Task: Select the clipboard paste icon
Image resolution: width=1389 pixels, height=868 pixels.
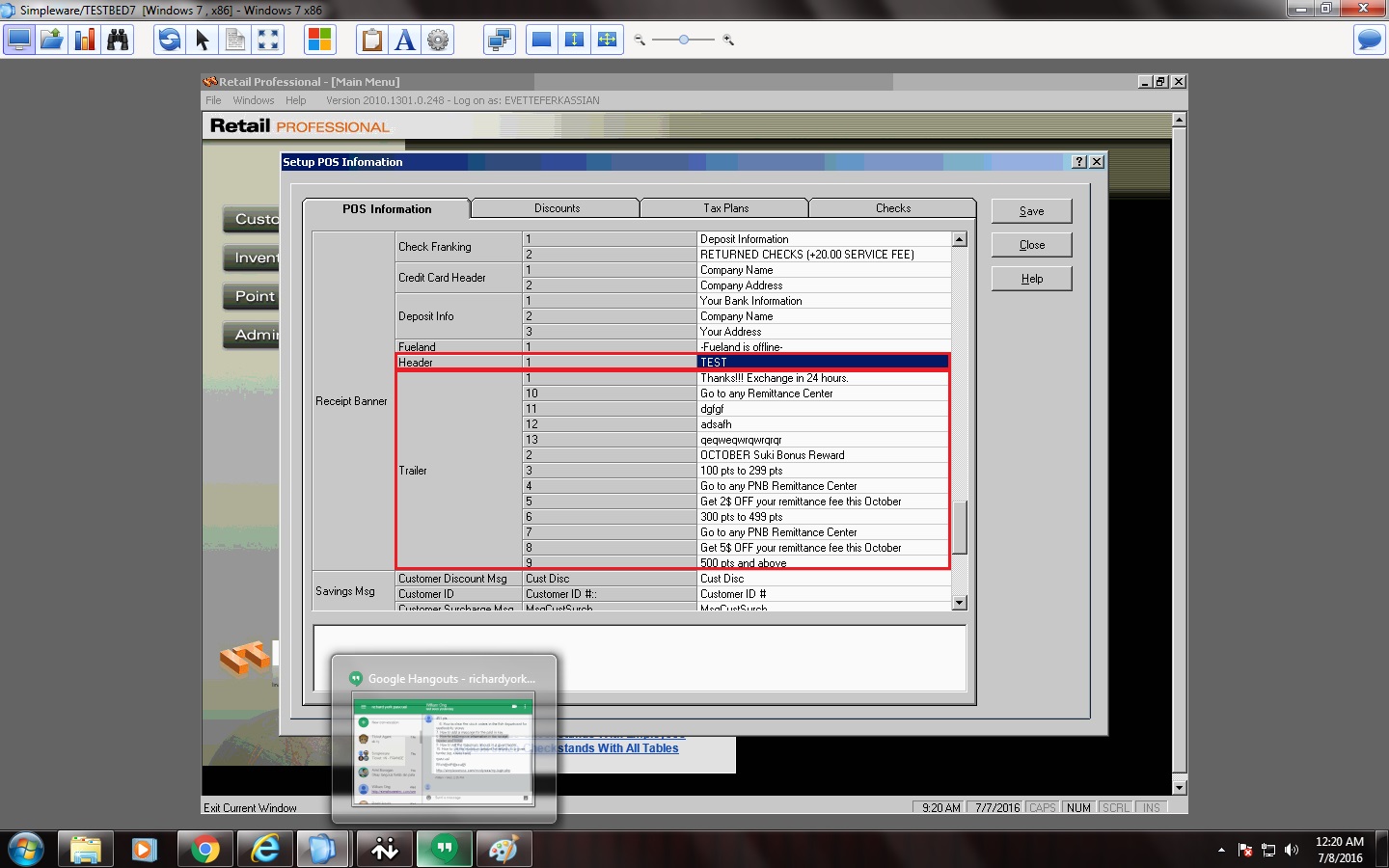Action: (370, 40)
